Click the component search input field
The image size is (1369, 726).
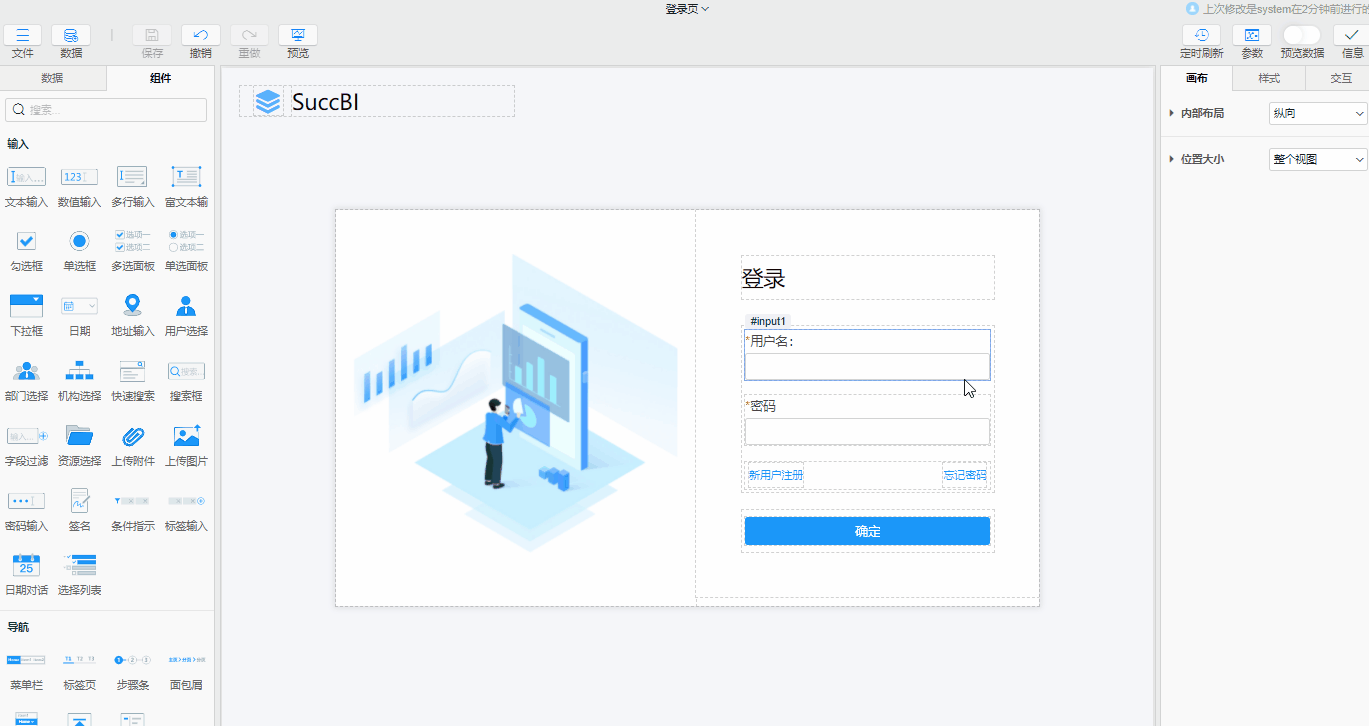click(x=105, y=109)
